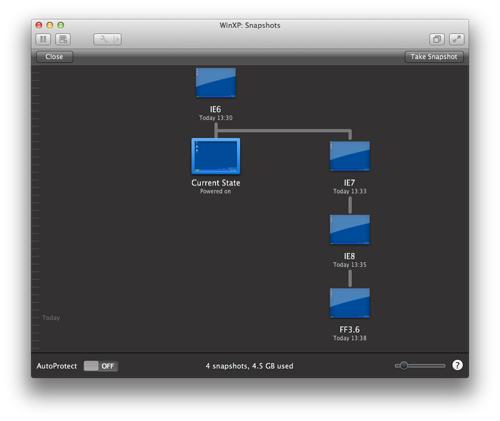Click the "Today 13:30" timestamp text
Viewport: 500px width, 421px height.
pyautogui.click(x=216, y=118)
